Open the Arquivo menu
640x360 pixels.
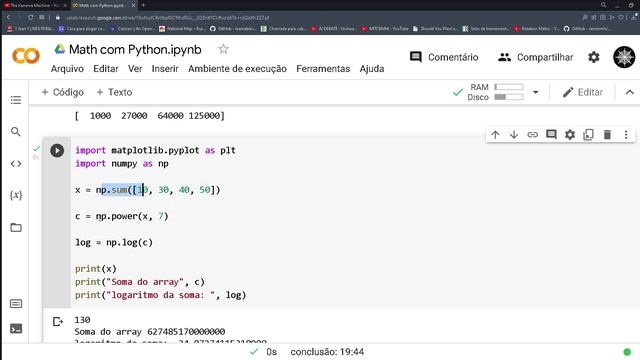[67, 69]
